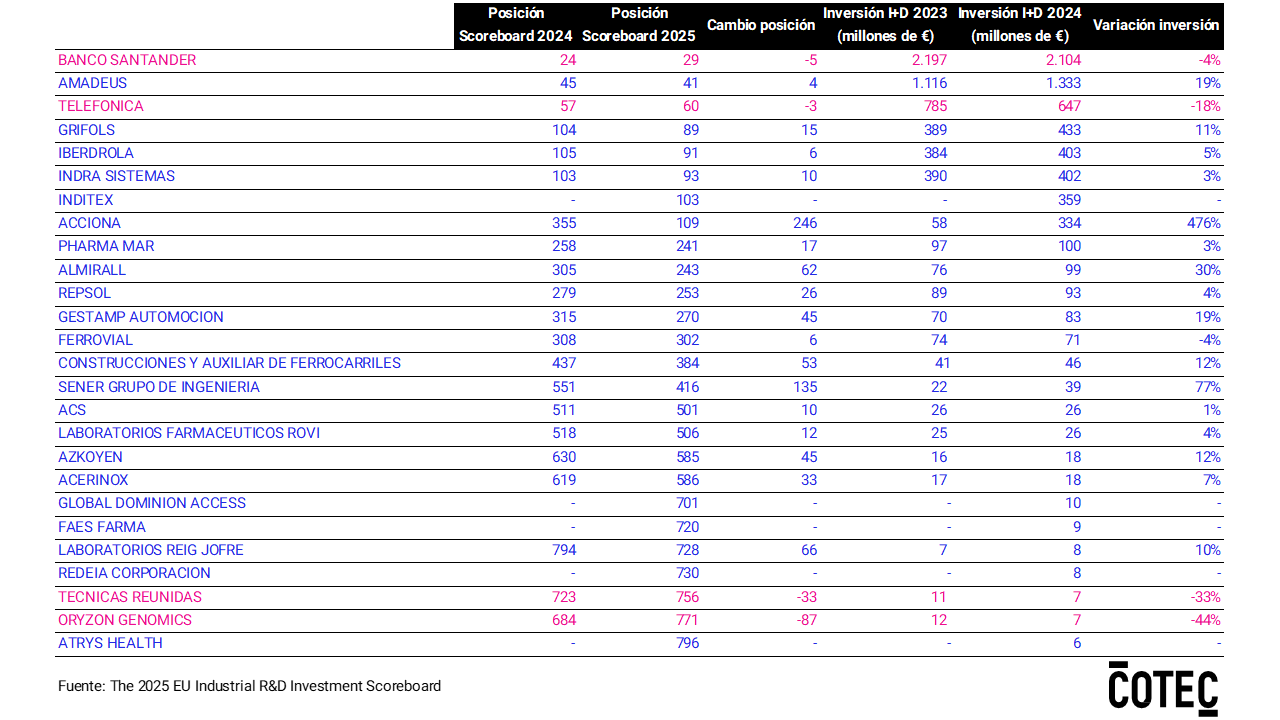Click the COTEC logo
This screenshot has height=720, width=1280.
(1163, 688)
